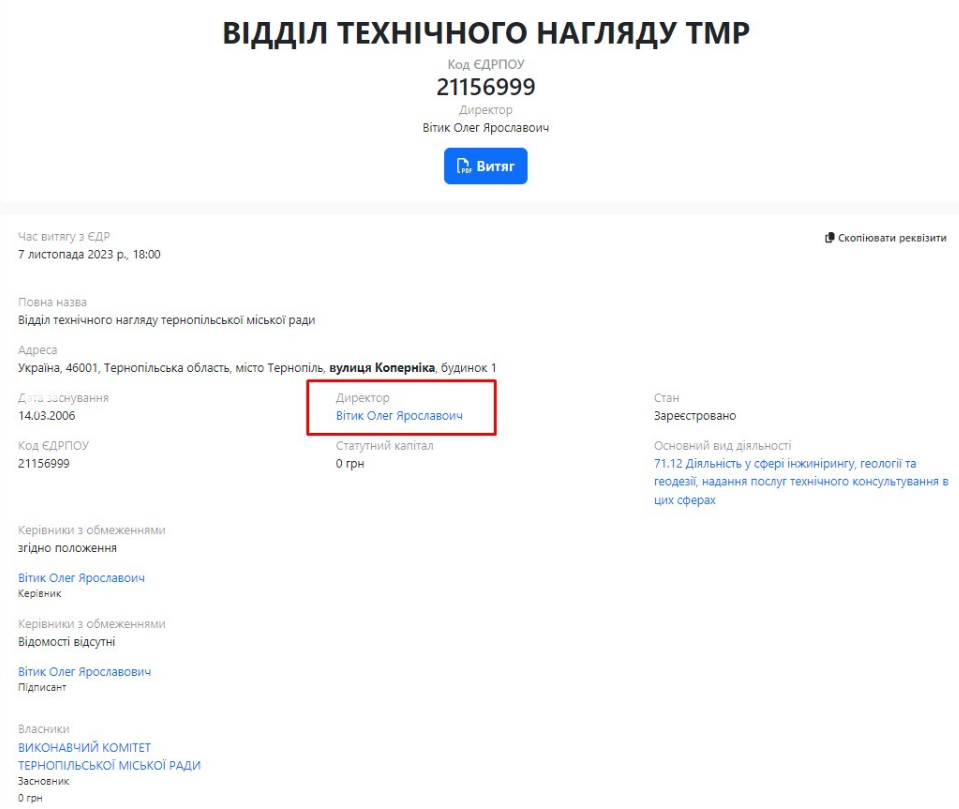Screen dimensions: 959x809
Task: Click the Код ЄДРПОУ value in details section
Action: 44,463
